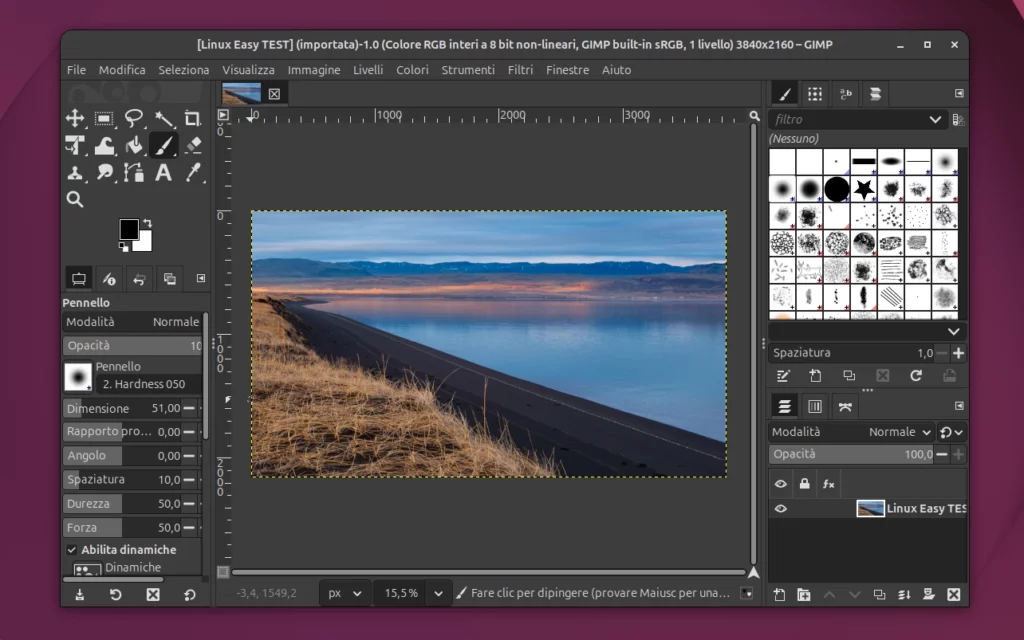Viewport: 1024px width, 640px height.
Task: Open the Colori menu
Action: point(412,70)
